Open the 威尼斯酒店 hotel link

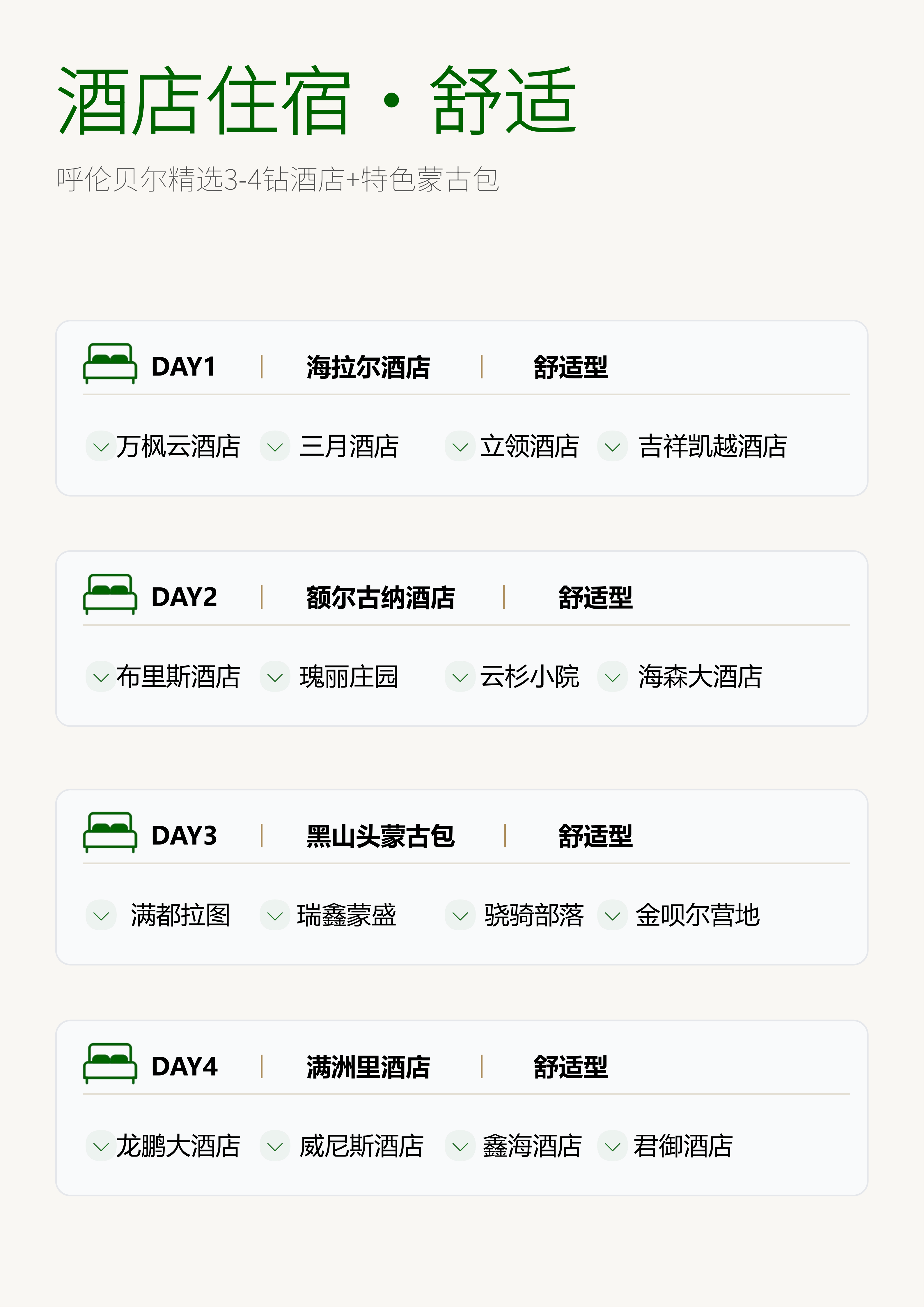pyautogui.click(x=361, y=1146)
